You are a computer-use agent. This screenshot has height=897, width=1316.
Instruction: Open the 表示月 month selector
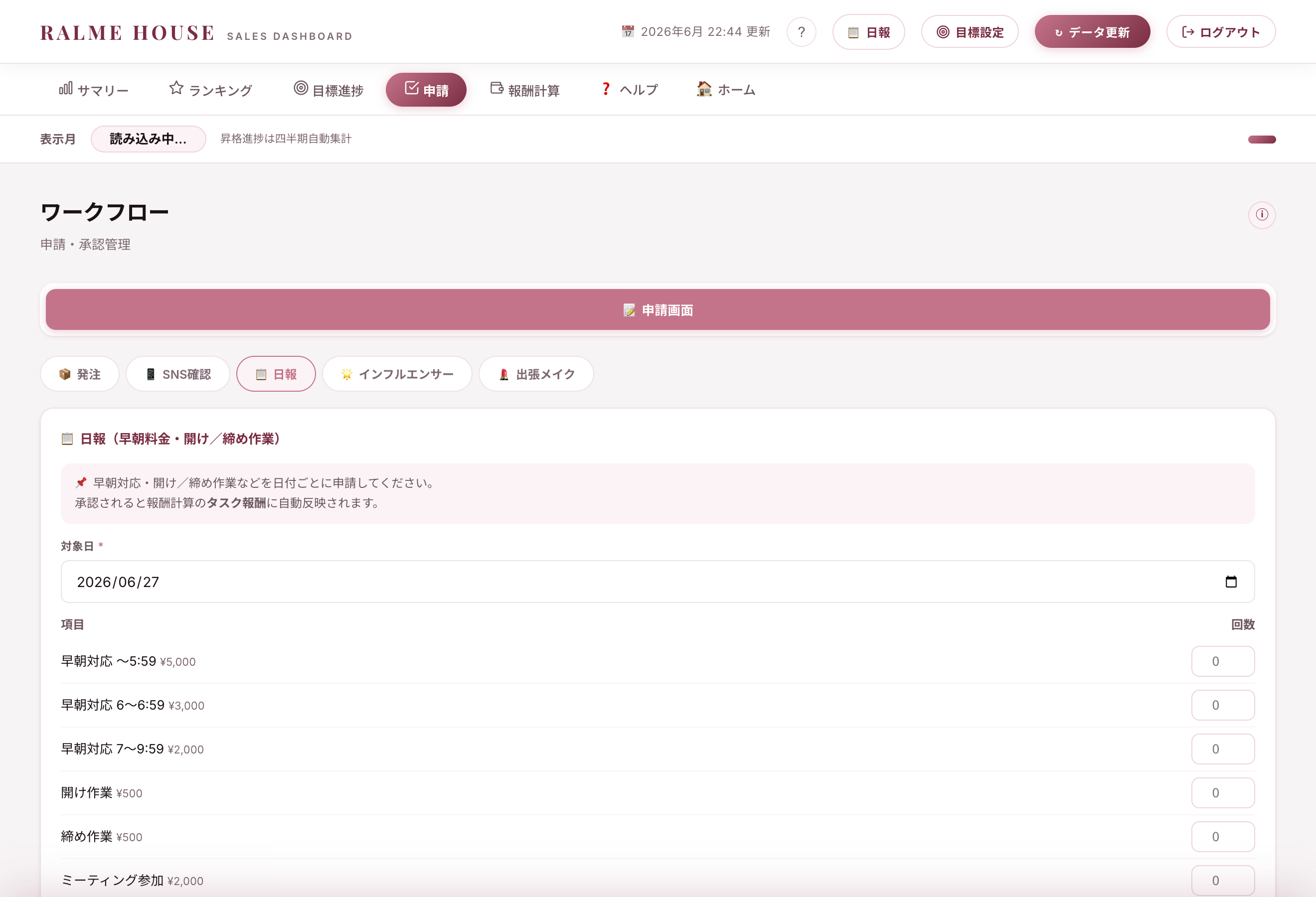[x=149, y=139]
